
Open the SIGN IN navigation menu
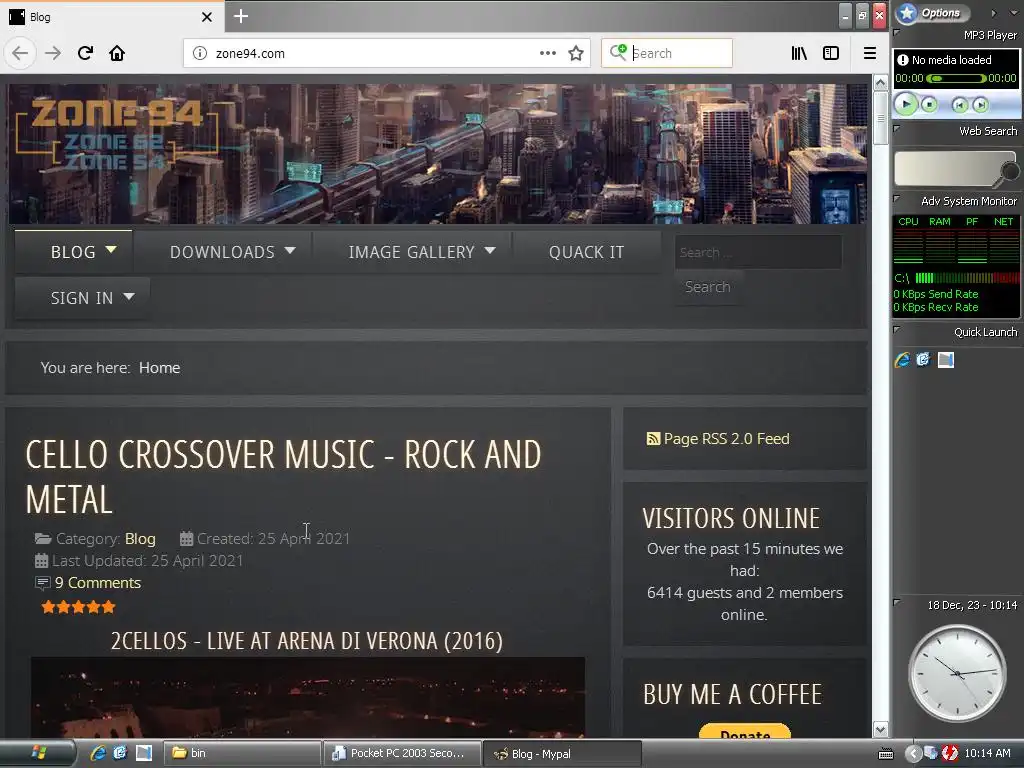pyautogui.click(x=82, y=298)
